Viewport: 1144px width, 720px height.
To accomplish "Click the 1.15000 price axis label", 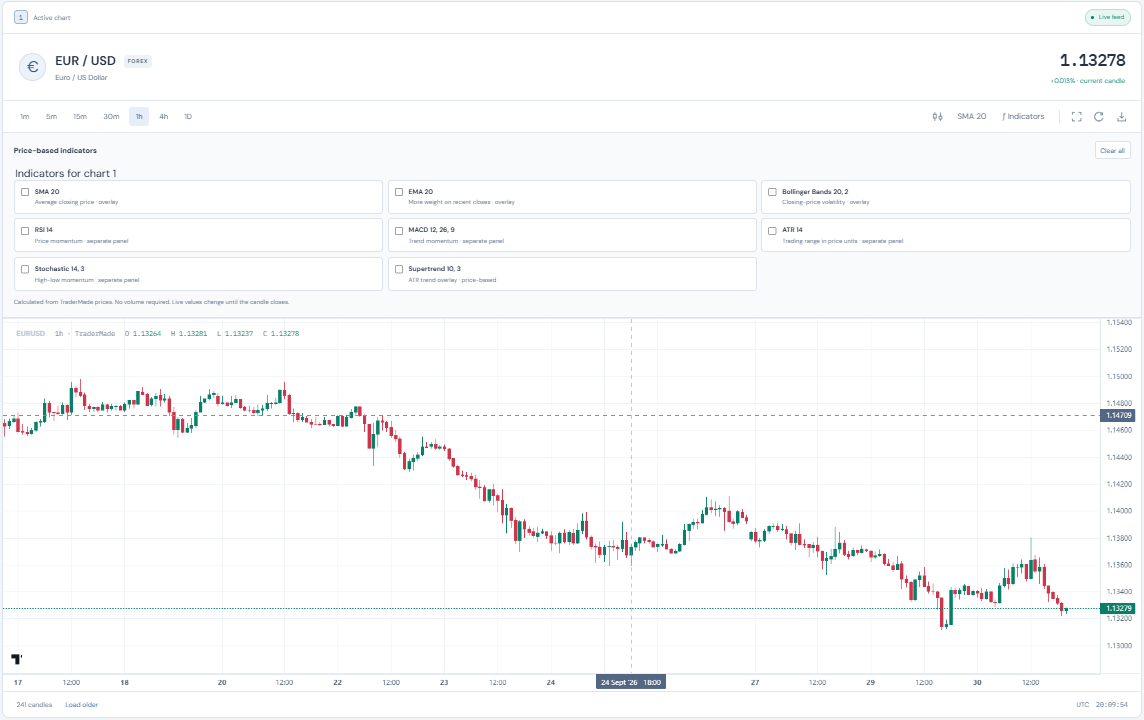I will coord(1119,376).
